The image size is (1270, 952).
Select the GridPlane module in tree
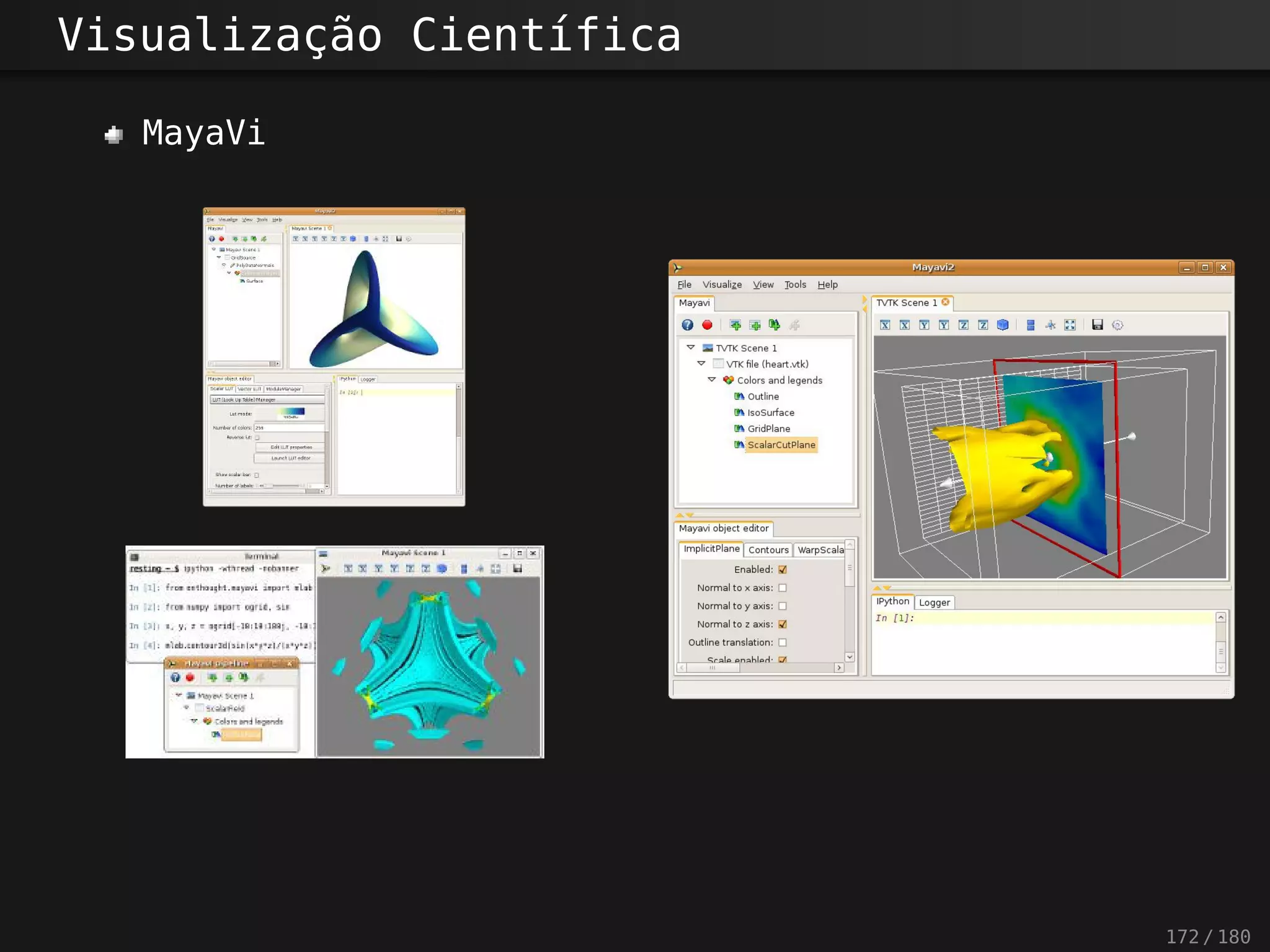coord(768,428)
